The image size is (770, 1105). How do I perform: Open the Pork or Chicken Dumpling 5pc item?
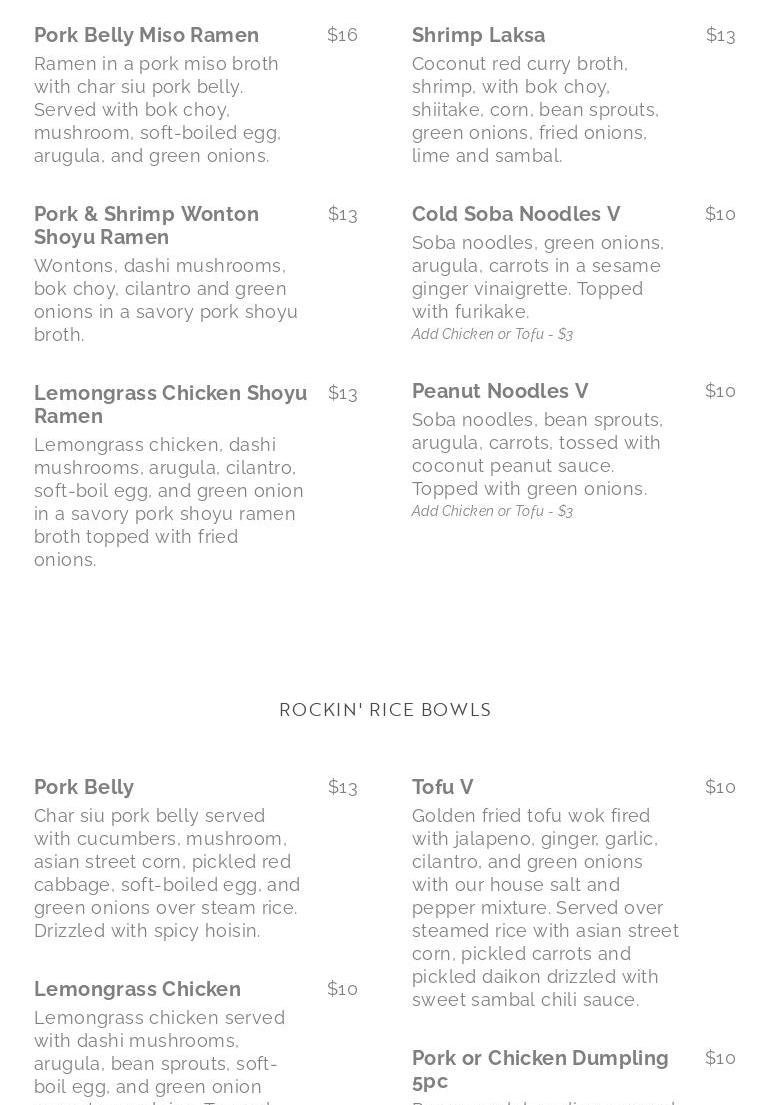click(540, 1070)
